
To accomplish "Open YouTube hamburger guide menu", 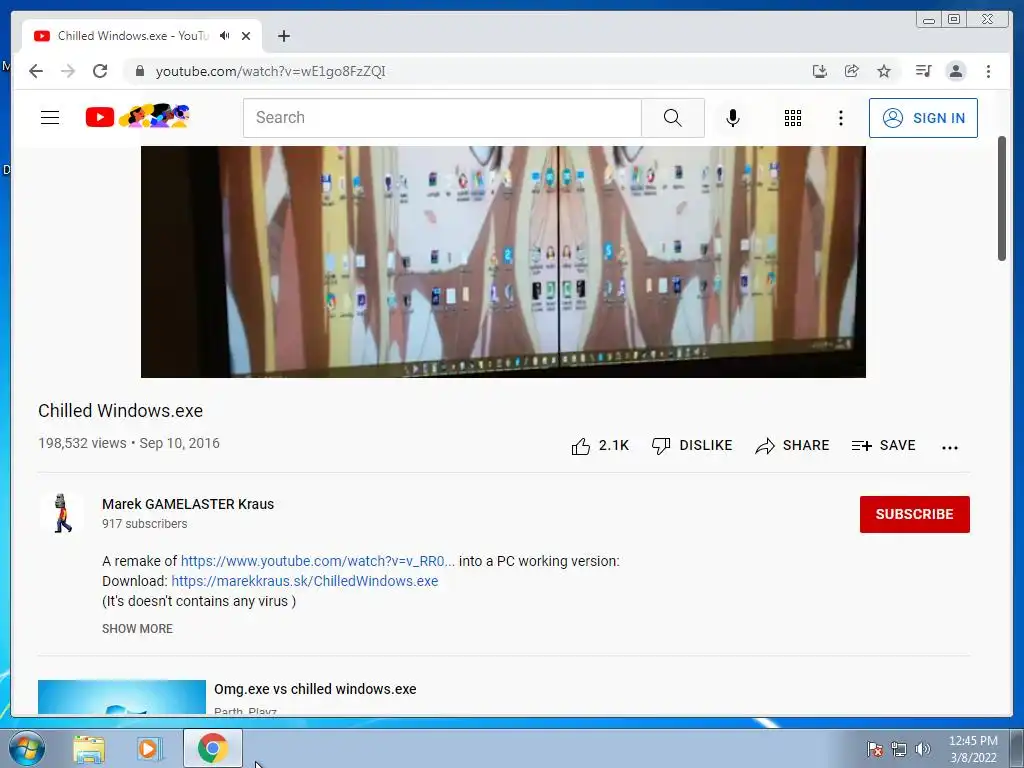I will pyautogui.click(x=50, y=118).
